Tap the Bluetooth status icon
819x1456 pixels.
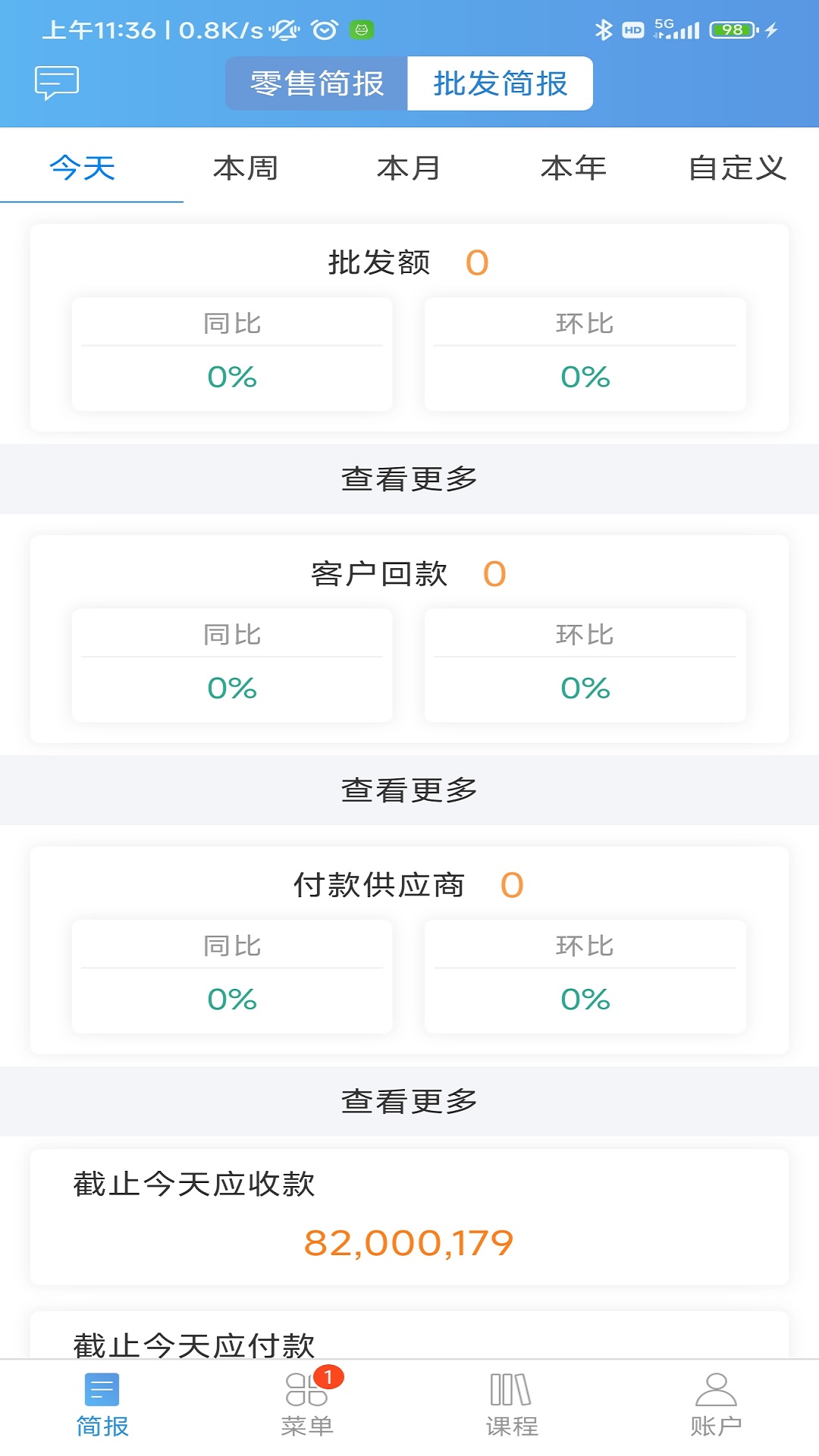point(604,30)
